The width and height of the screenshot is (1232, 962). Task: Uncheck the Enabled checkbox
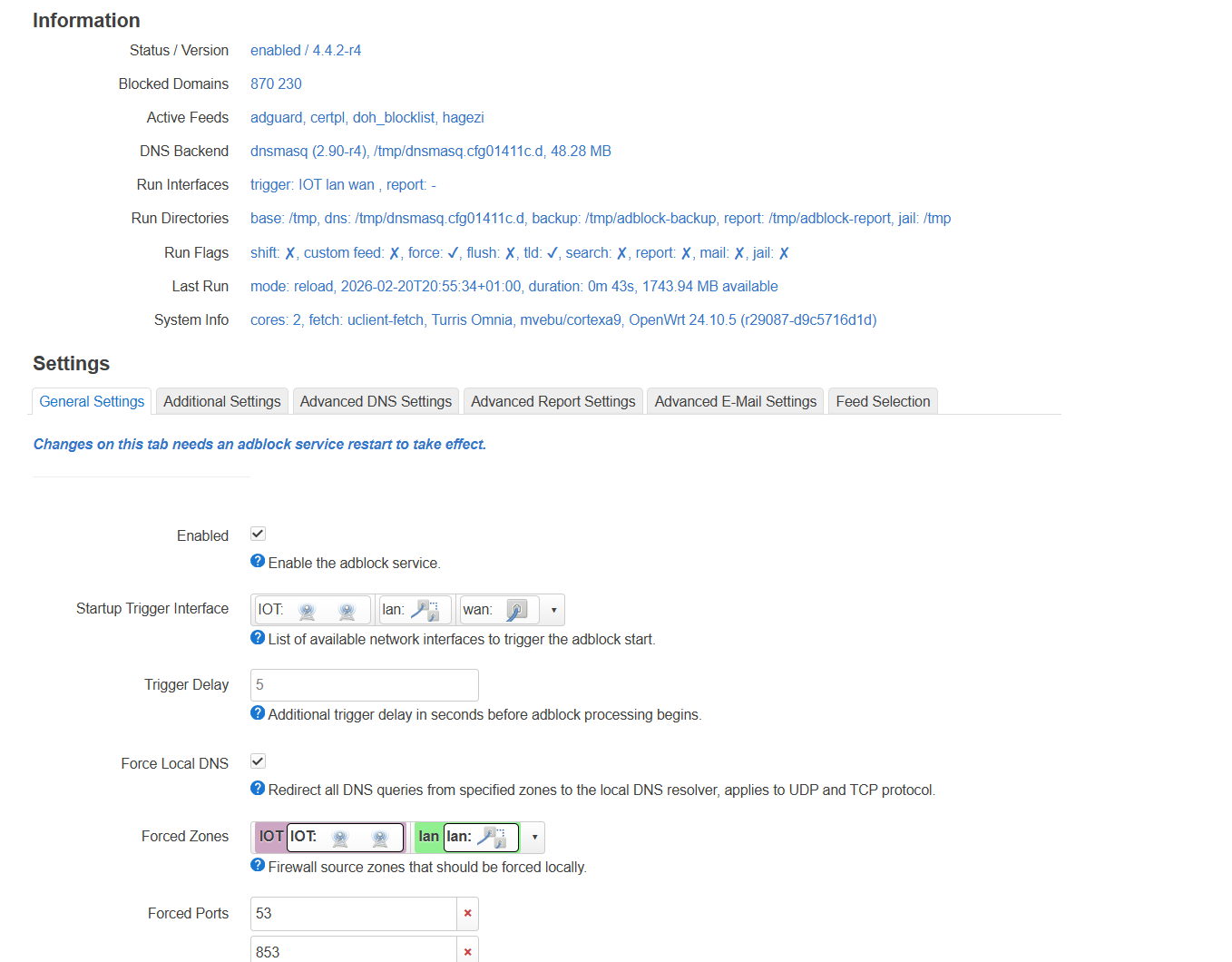click(258, 535)
